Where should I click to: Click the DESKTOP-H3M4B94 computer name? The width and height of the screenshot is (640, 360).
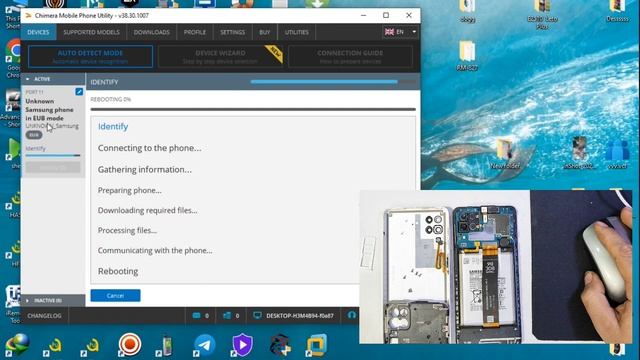click(x=300, y=316)
